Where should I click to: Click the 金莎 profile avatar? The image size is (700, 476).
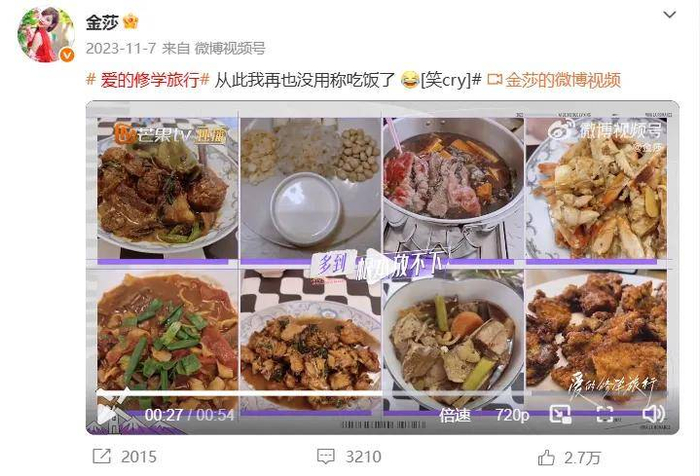tap(46, 34)
